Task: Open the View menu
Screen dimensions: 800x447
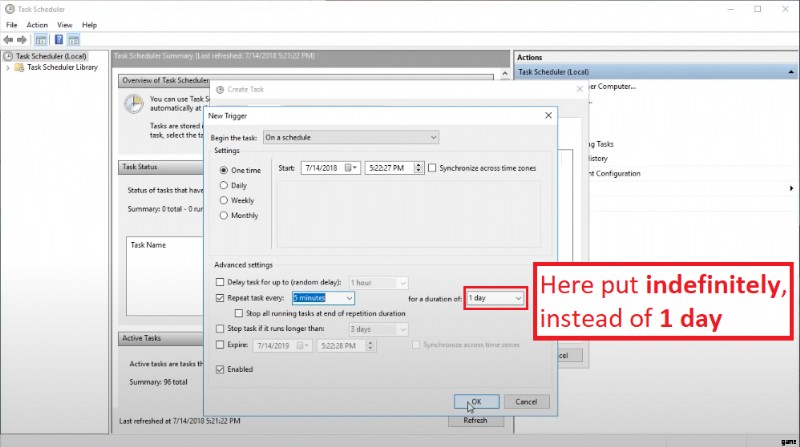Action: pos(63,24)
